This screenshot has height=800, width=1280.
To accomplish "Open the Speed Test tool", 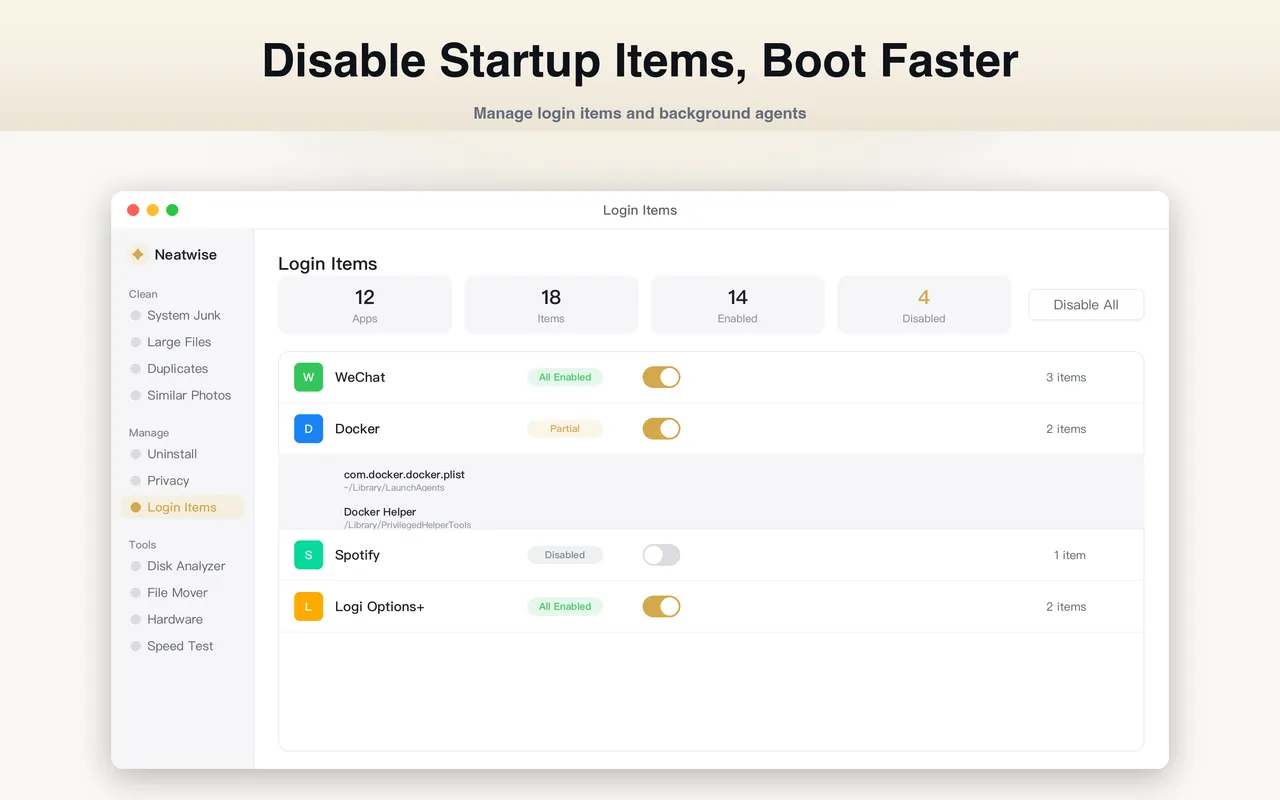I will pos(182,647).
